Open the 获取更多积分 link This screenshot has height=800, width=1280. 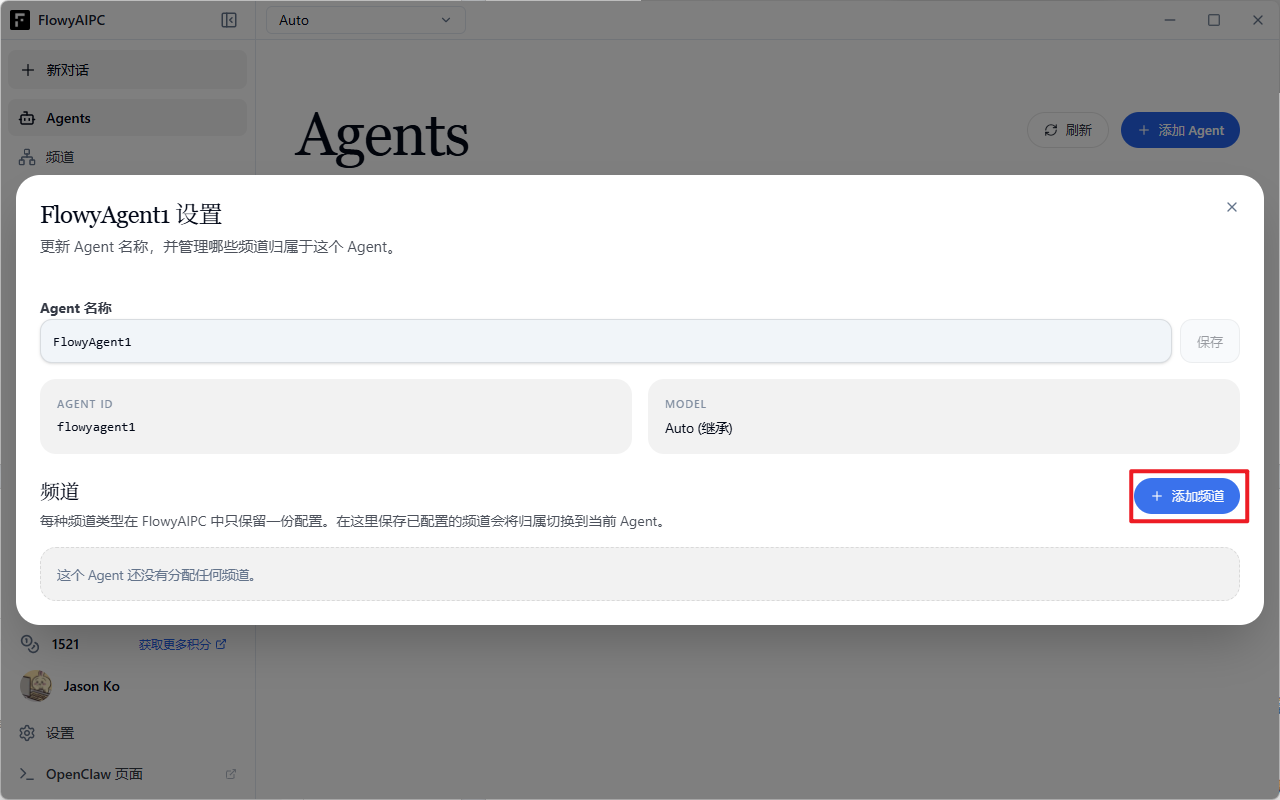tap(182, 644)
